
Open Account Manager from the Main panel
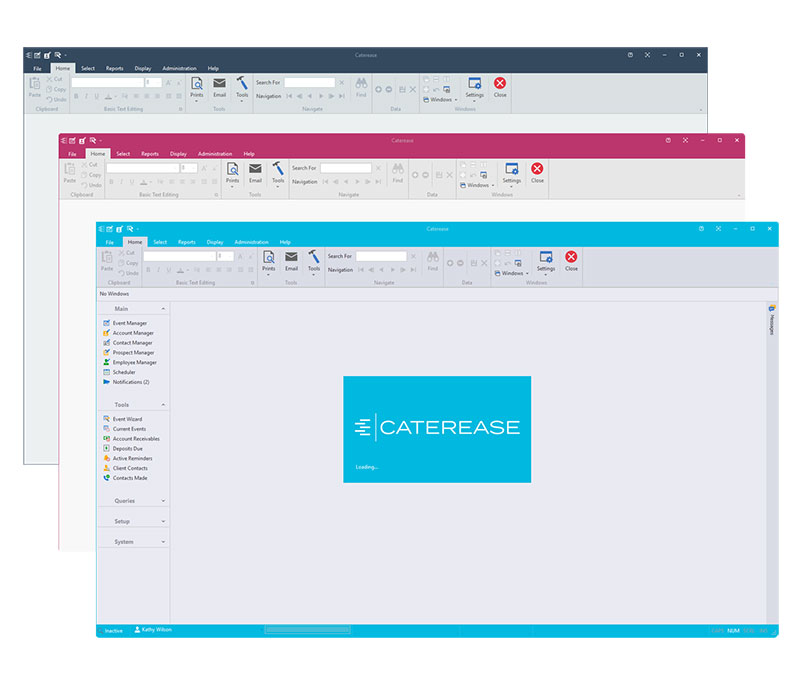128,333
